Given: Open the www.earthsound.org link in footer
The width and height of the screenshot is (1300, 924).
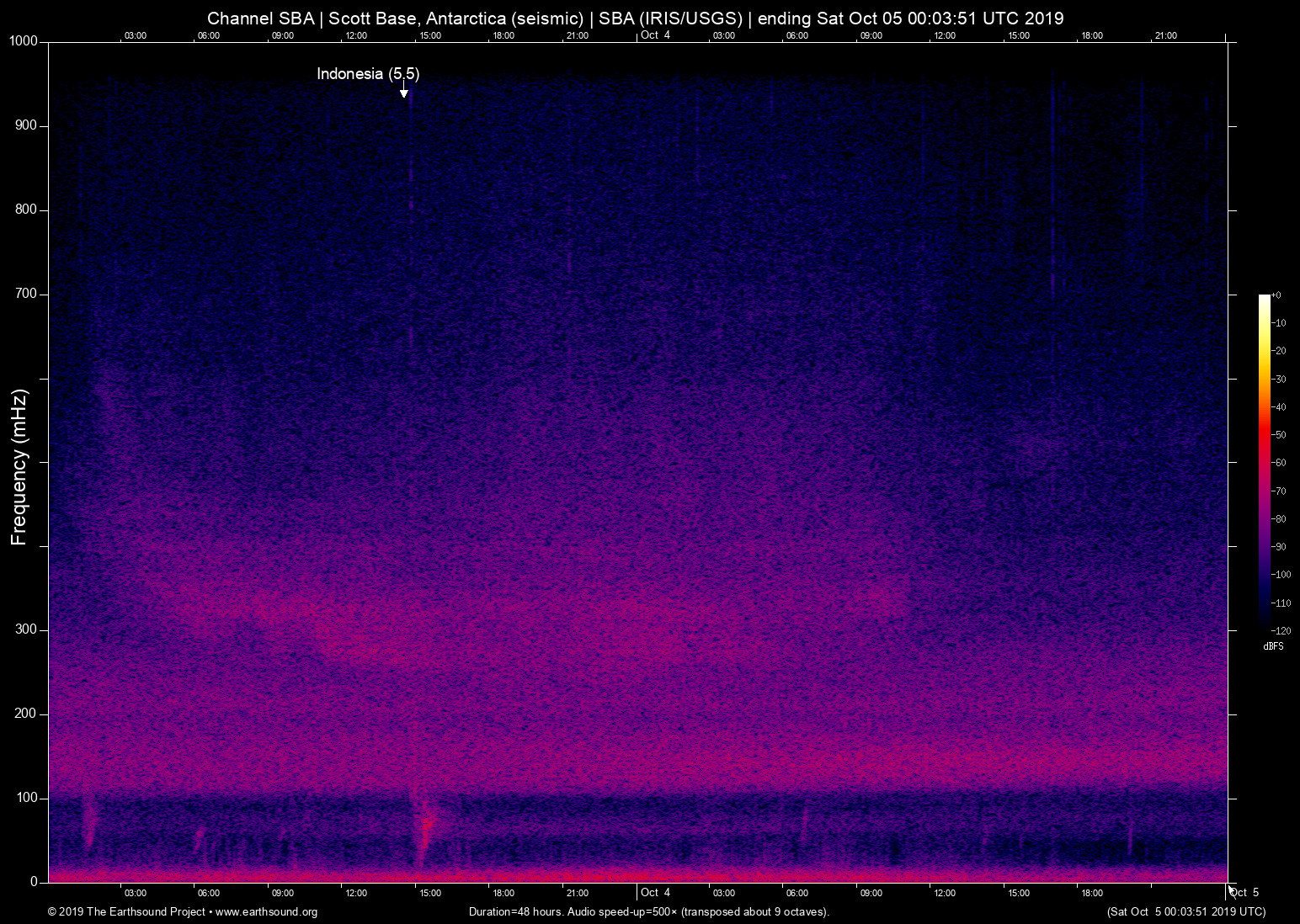Looking at the screenshot, I should tap(266, 912).
